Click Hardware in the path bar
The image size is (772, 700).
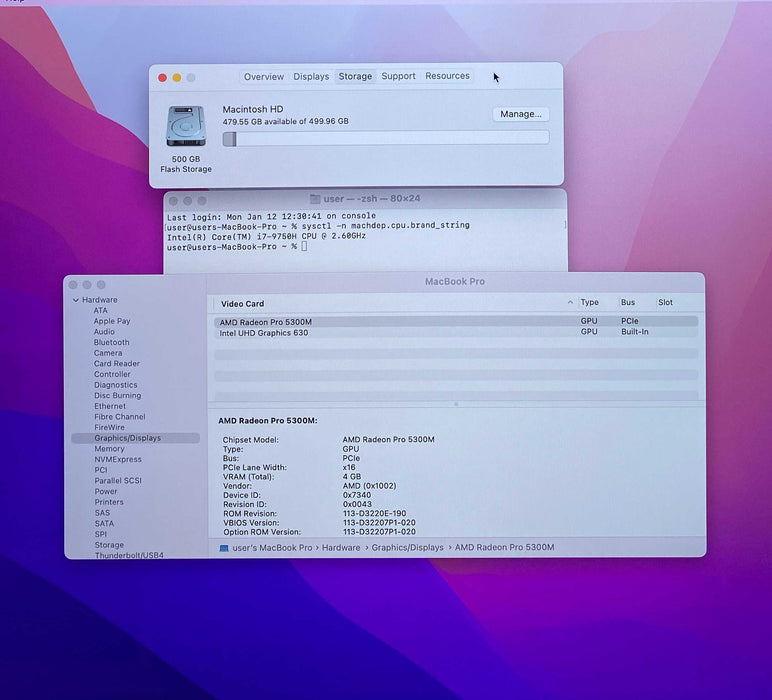(x=341, y=547)
